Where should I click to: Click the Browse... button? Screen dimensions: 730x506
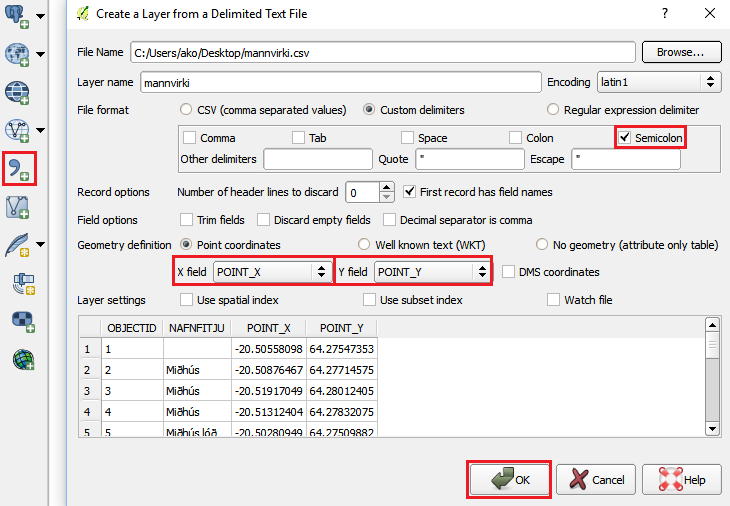[681, 52]
